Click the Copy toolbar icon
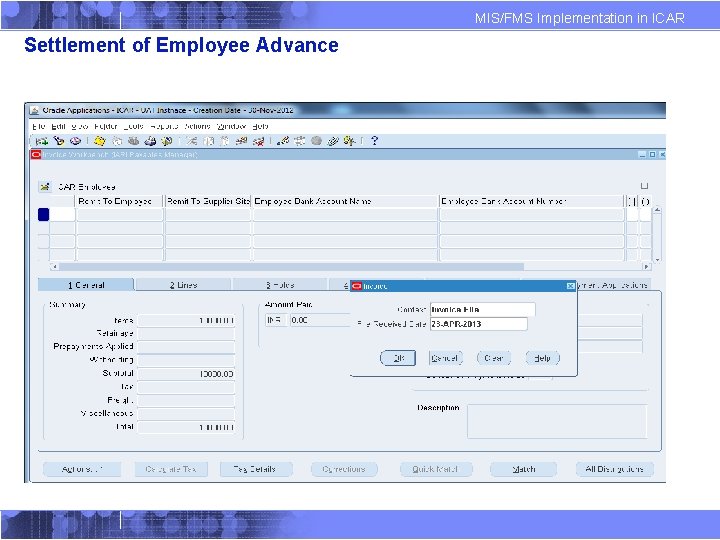The height and width of the screenshot is (540, 720). click(208, 141)
